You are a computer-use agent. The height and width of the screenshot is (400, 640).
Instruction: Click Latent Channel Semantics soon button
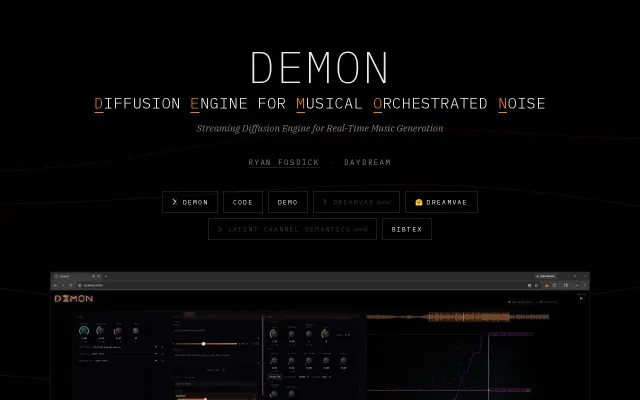pos(292,229)
